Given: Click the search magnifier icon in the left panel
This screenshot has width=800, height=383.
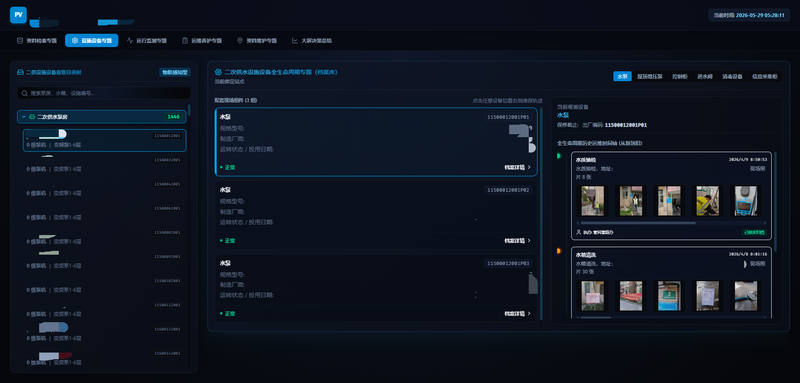Looking at the screenshot, I should pyautogui.click(x=24, y=93).
